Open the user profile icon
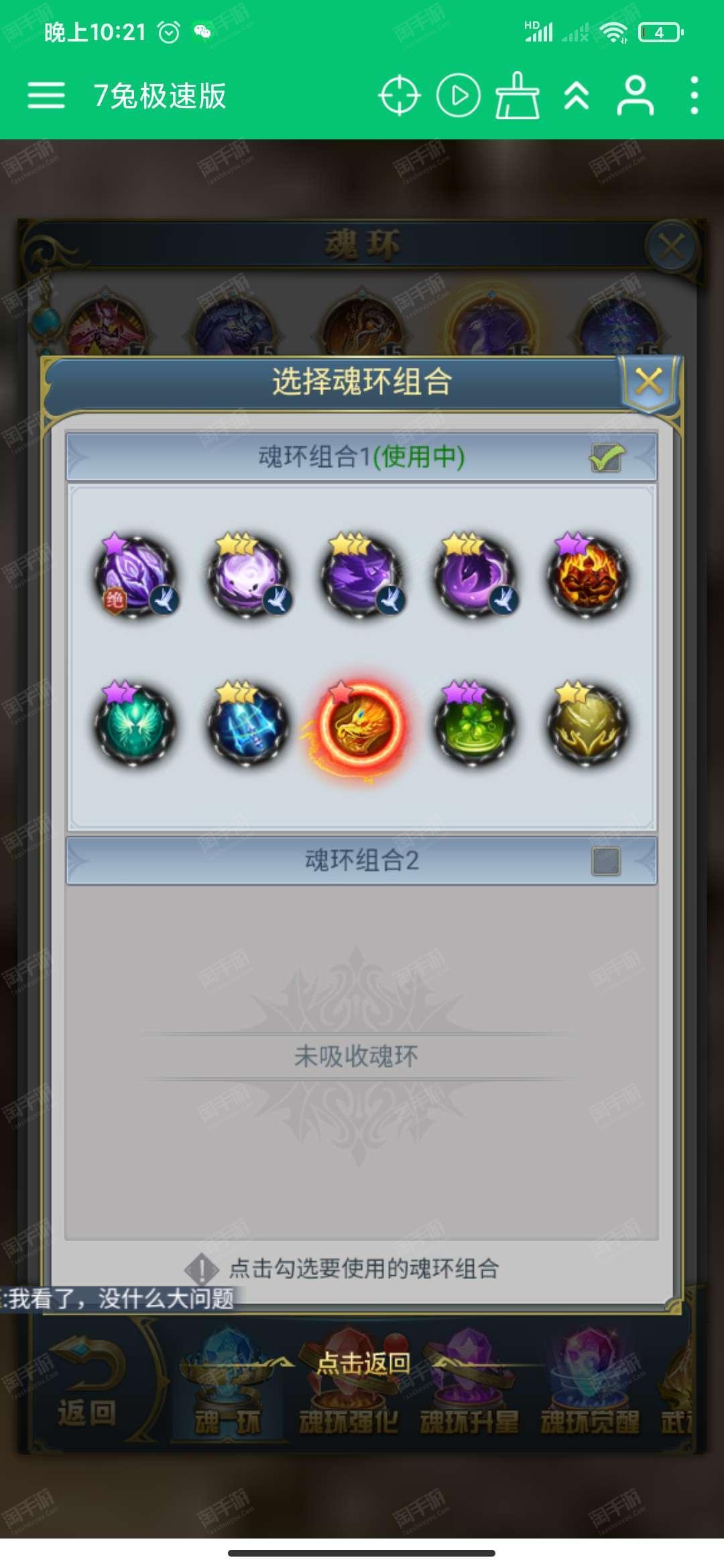 635,96
